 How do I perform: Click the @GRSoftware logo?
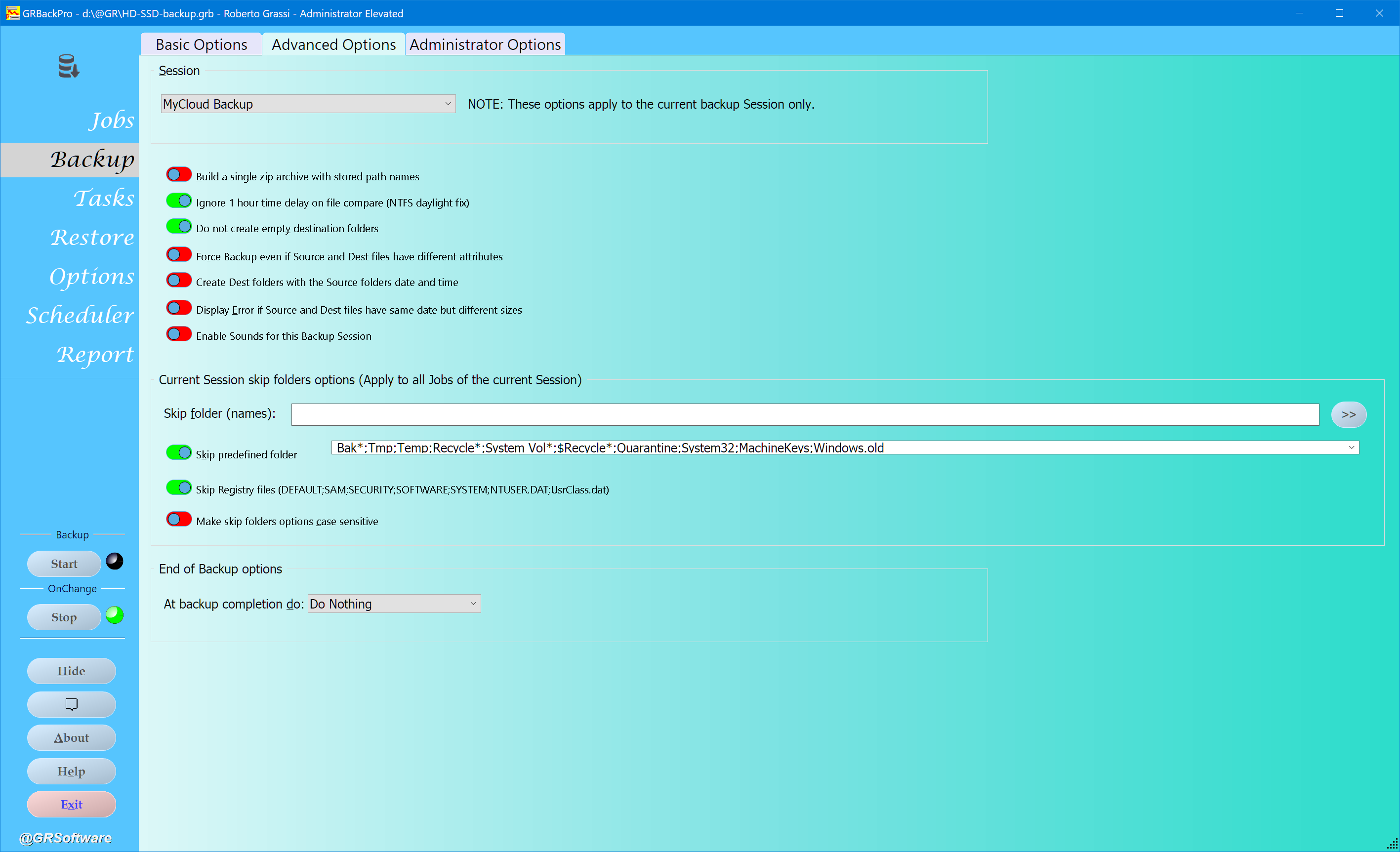66,838
